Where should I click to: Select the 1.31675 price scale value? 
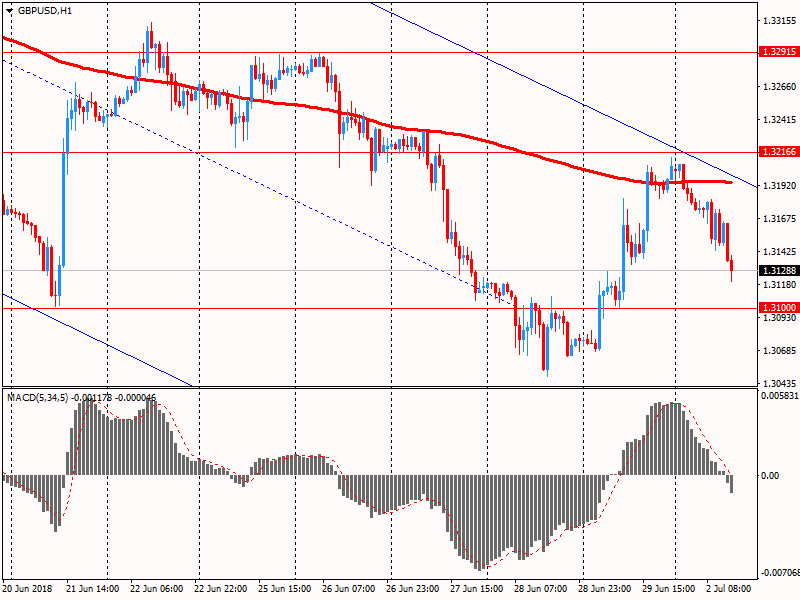[780, 219]
